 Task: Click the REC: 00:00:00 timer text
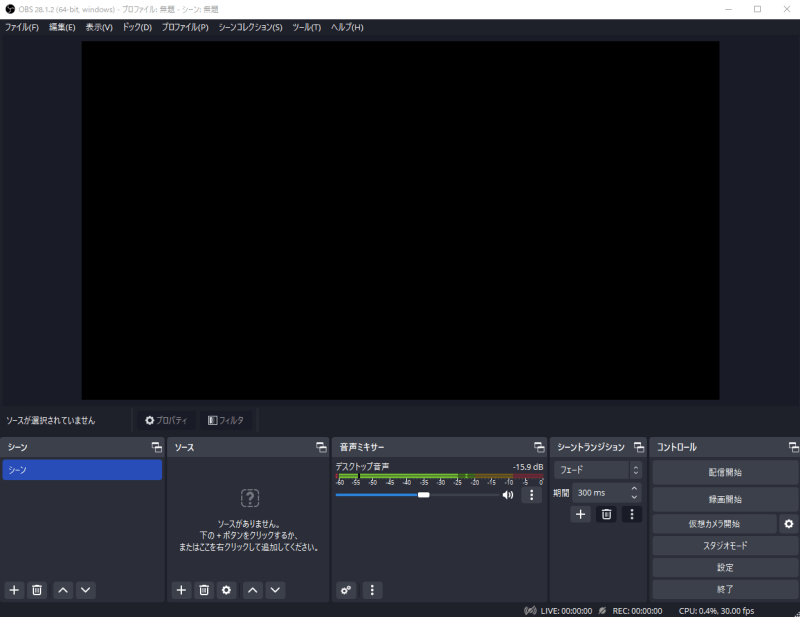[x=637, y=610]
